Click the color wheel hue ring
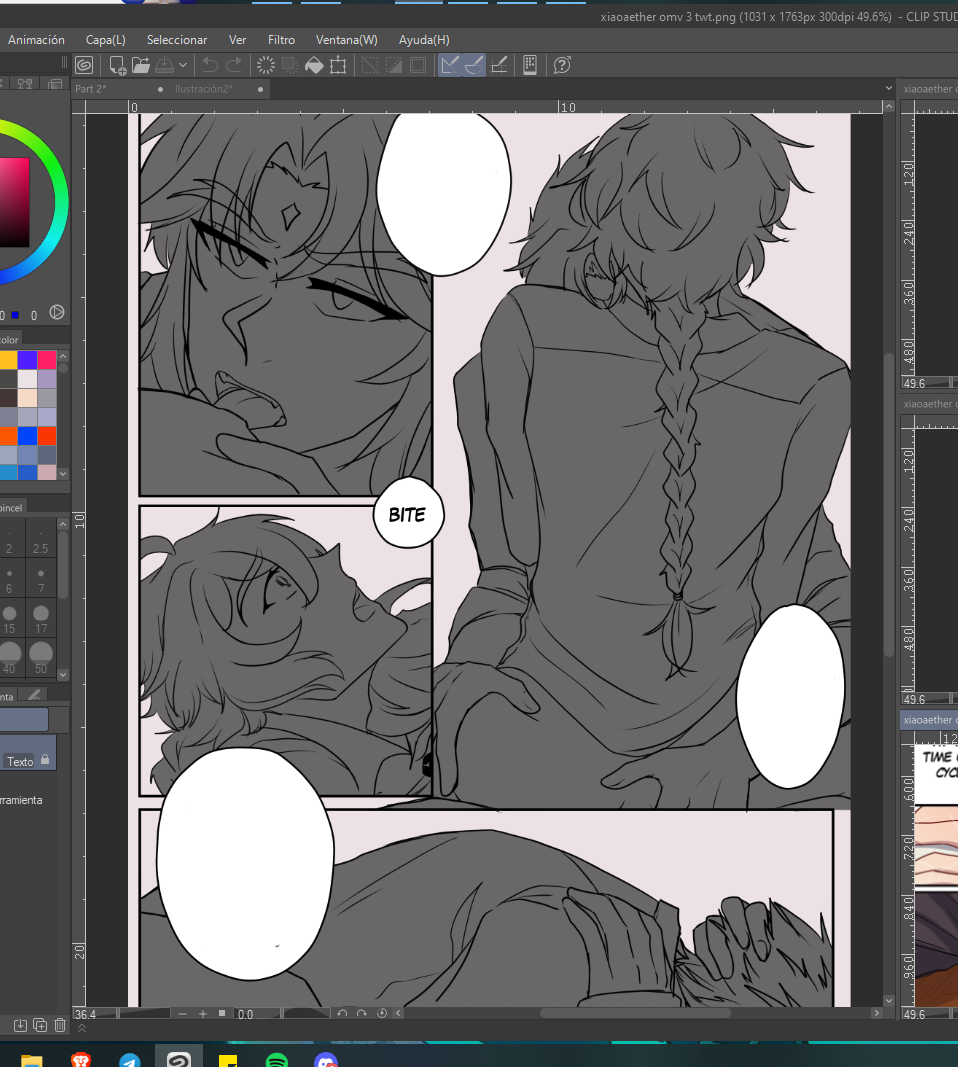958x1067 pixels. (x=60, y=201)
